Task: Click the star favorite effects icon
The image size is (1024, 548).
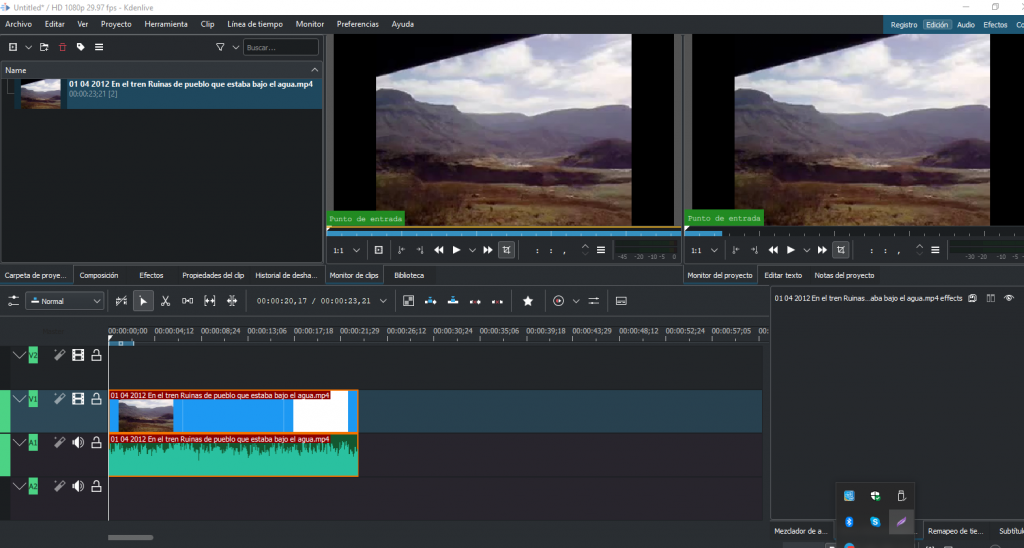Action: pyautogui.click(x=528, y=301)
